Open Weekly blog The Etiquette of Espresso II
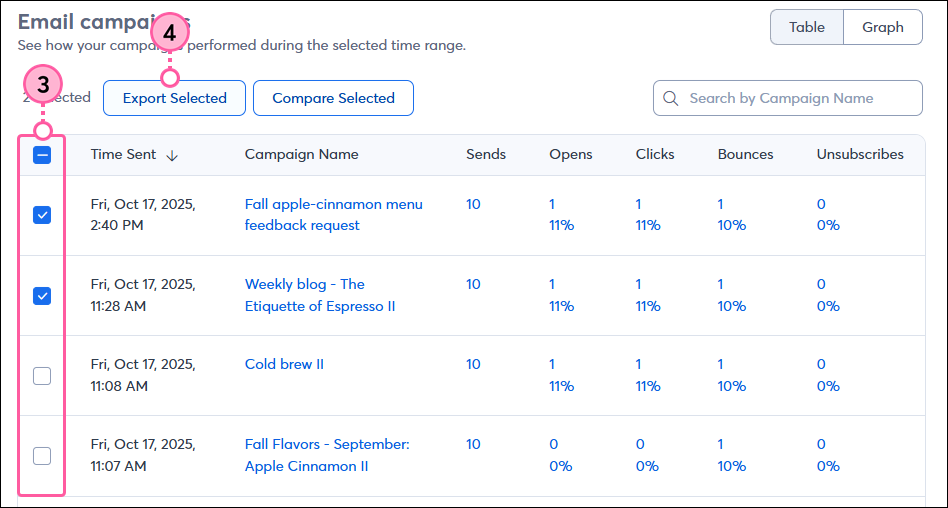The height and width of the screenshot is (508, 948). click(x=320, y=295)
